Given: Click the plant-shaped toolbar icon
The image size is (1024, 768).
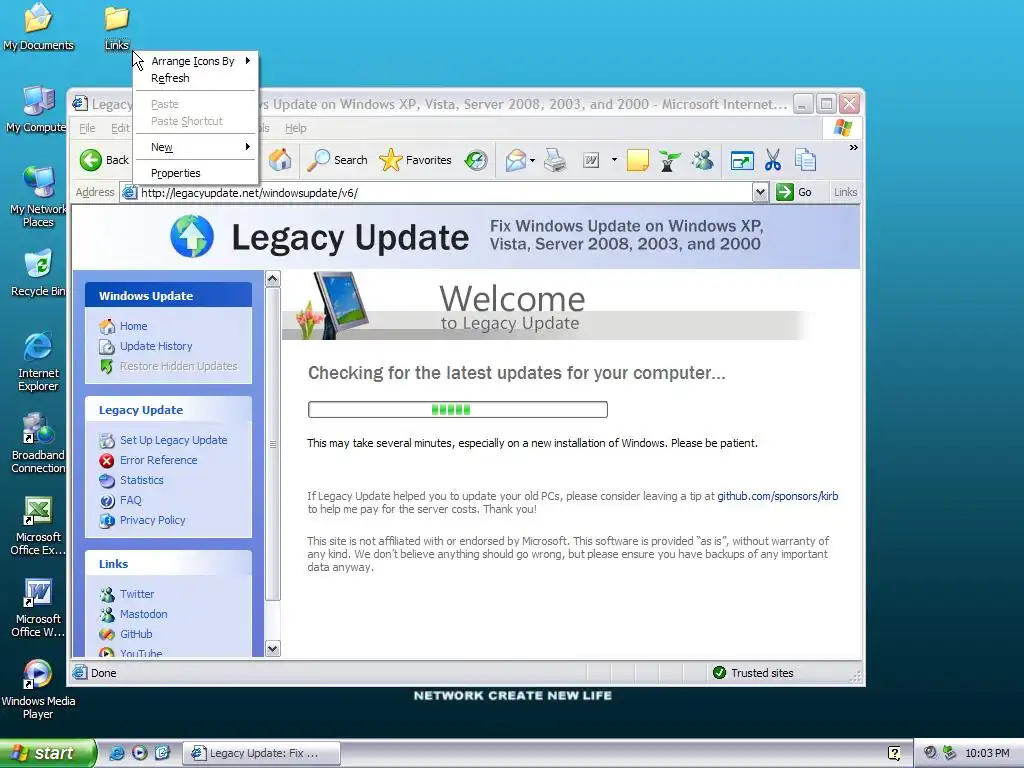Looking at the screenshot, I should (x=668, y=160).
